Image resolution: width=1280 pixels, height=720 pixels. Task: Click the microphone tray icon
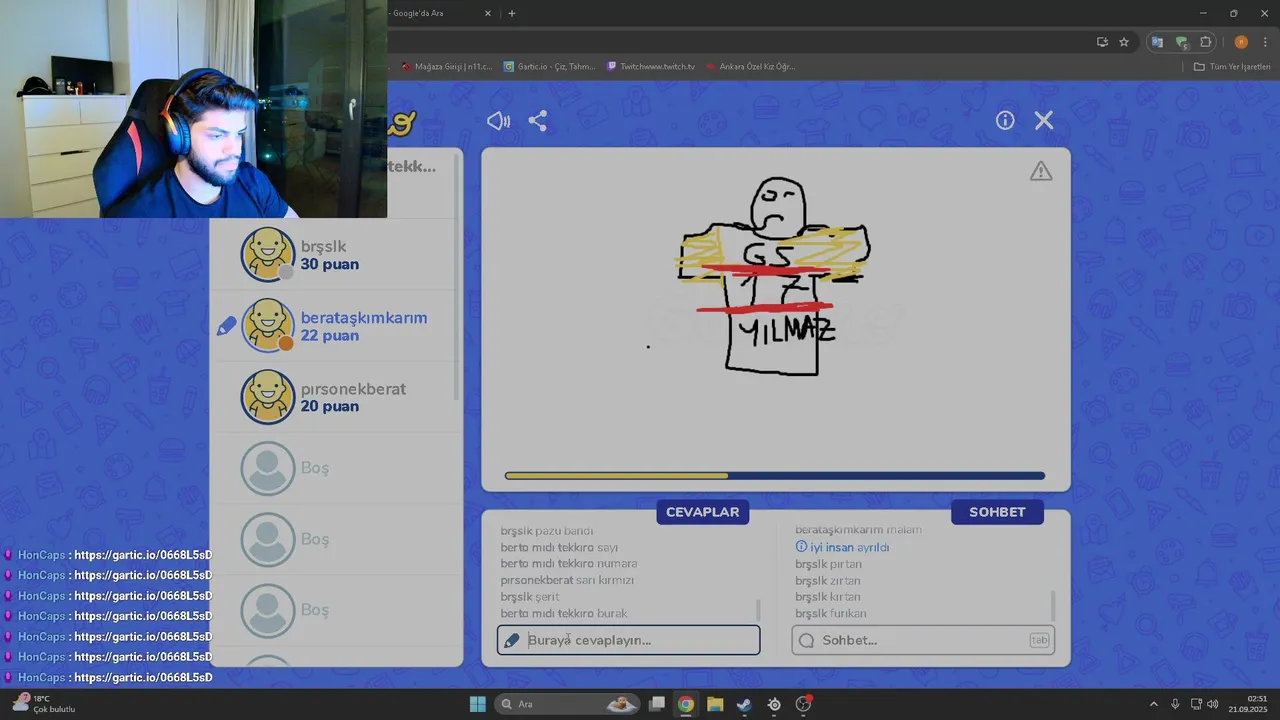pyautogui.click(x=1175, y=704)
